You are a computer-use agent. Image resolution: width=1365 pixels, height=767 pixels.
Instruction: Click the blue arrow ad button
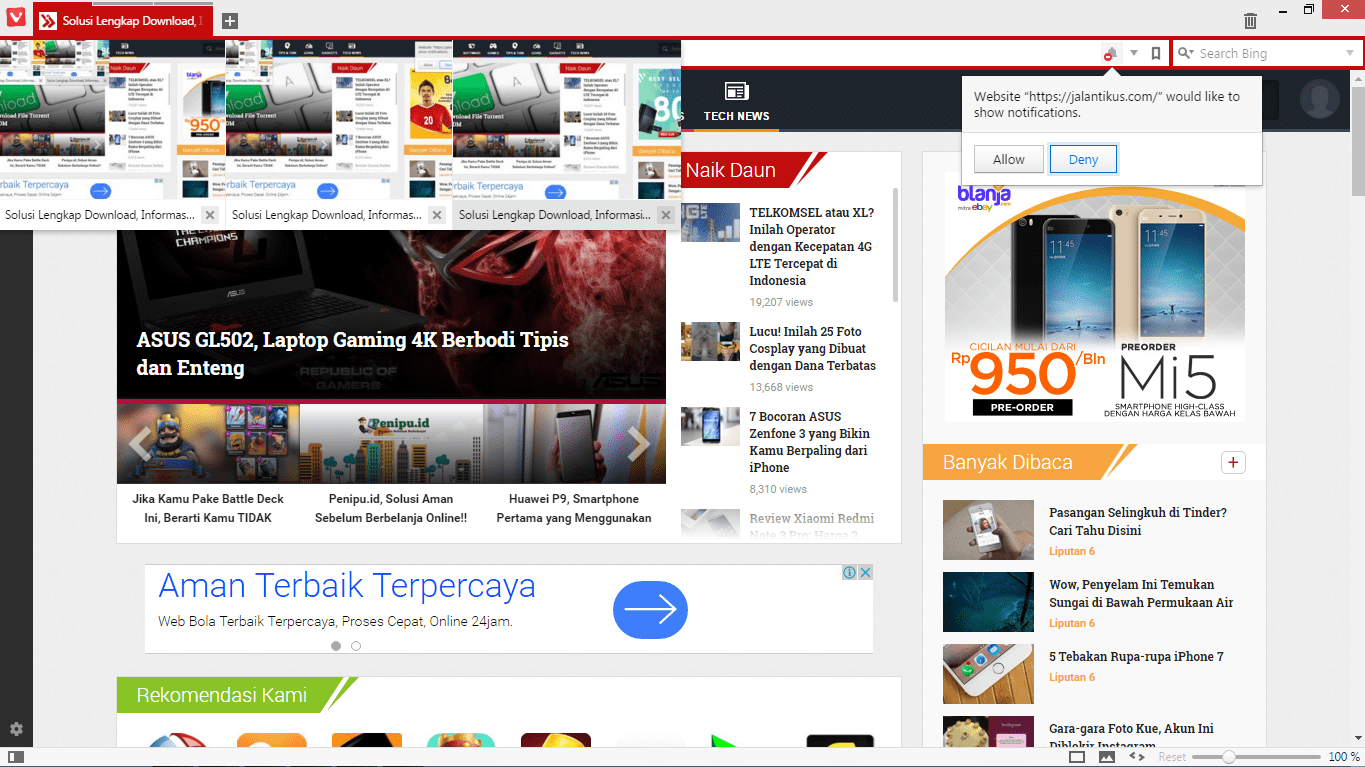pyautogui.click(x=650, y=608)
